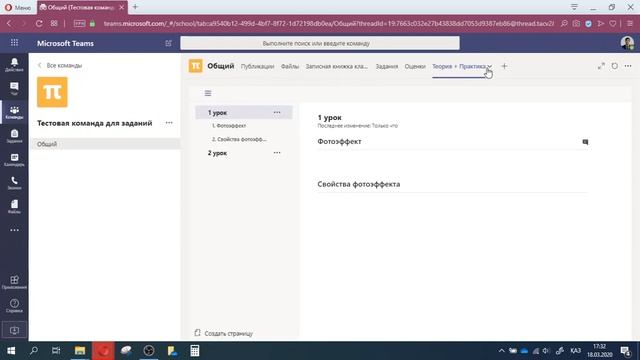
Task: Click the new chat compose icon
Action: pyautogui.click(x=169, y=43)
